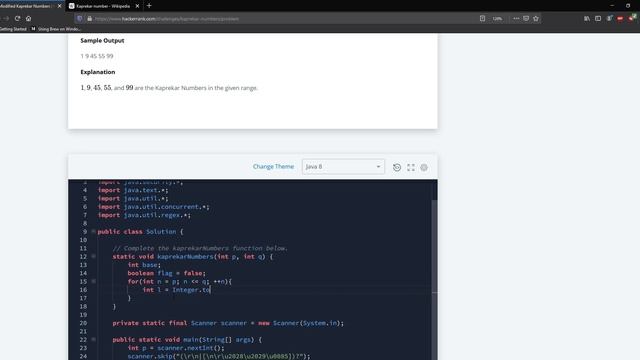Open the account extension icon with badge
Screen dimensions: 640x360
tap(609, 18)
